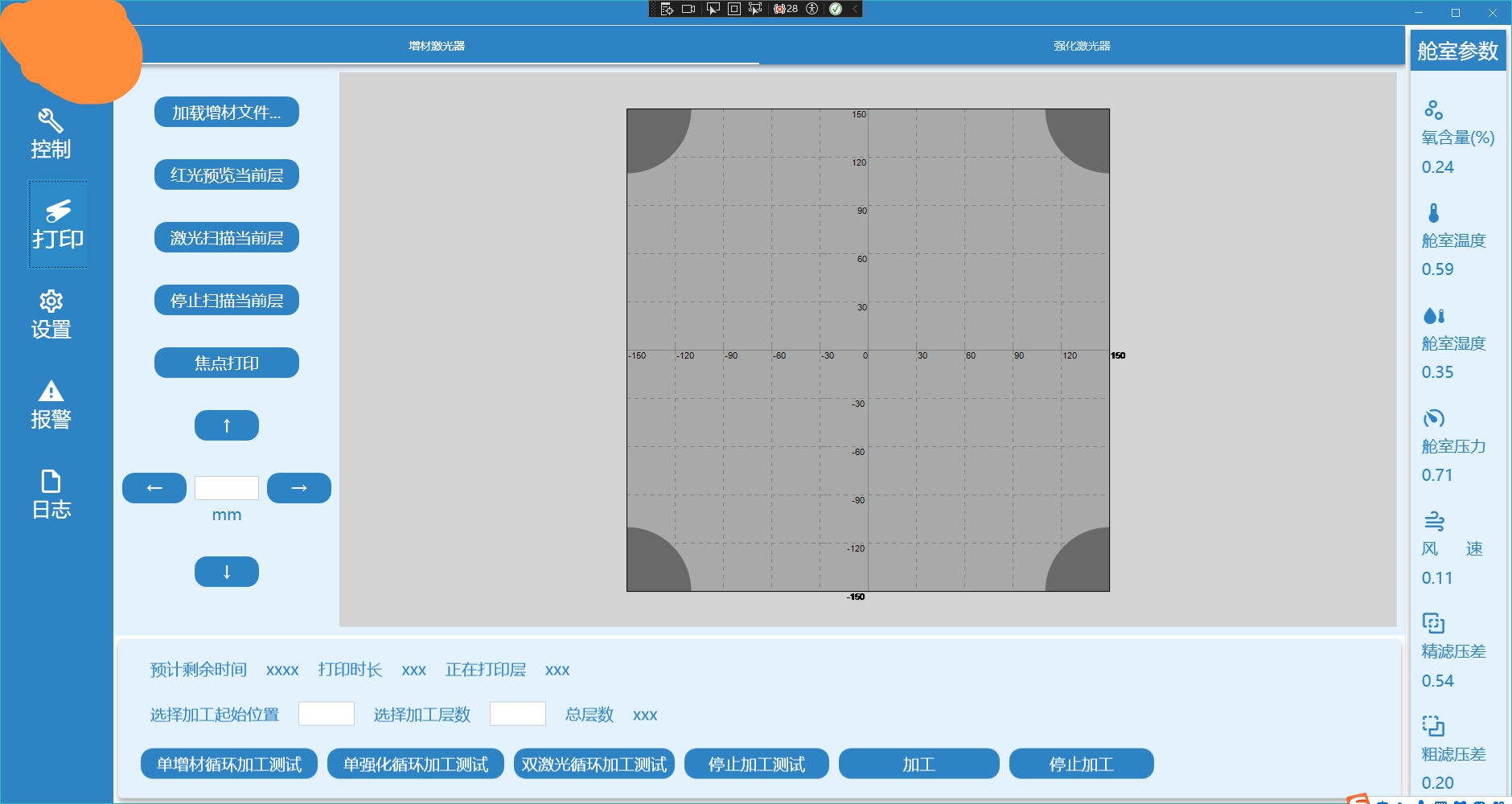
Task: Click the chamber pressure value 0.71
Action: [x=1437, y=475]
